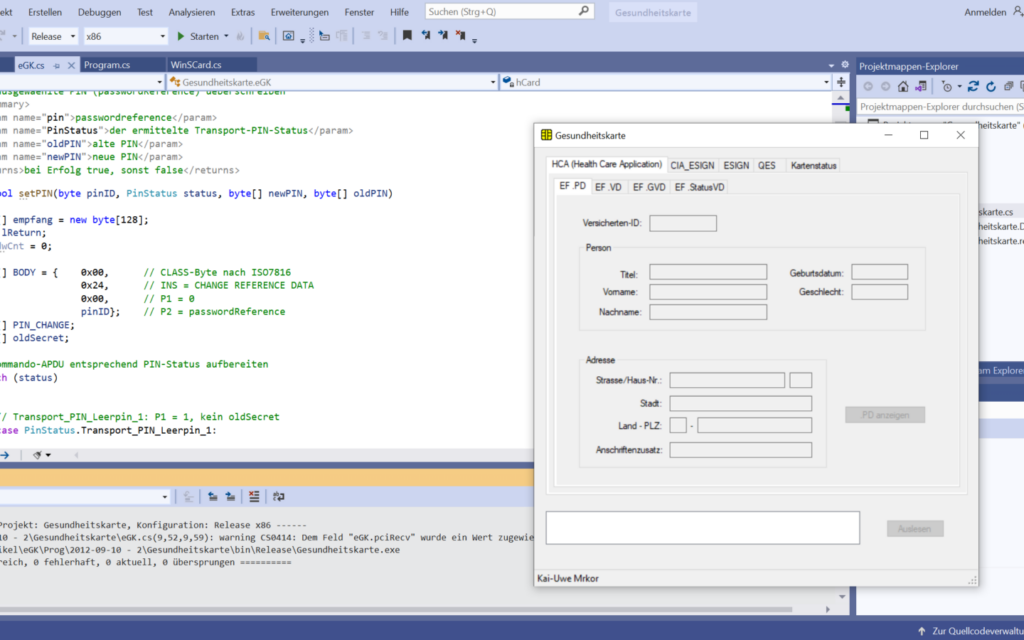Open the Extras menu
The width and height of the screenshot is (1024, 640).
click(243, 12)
